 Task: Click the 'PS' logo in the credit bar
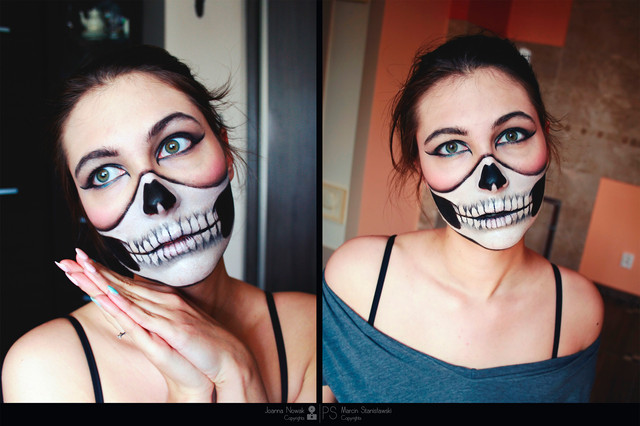coord(330,413)
